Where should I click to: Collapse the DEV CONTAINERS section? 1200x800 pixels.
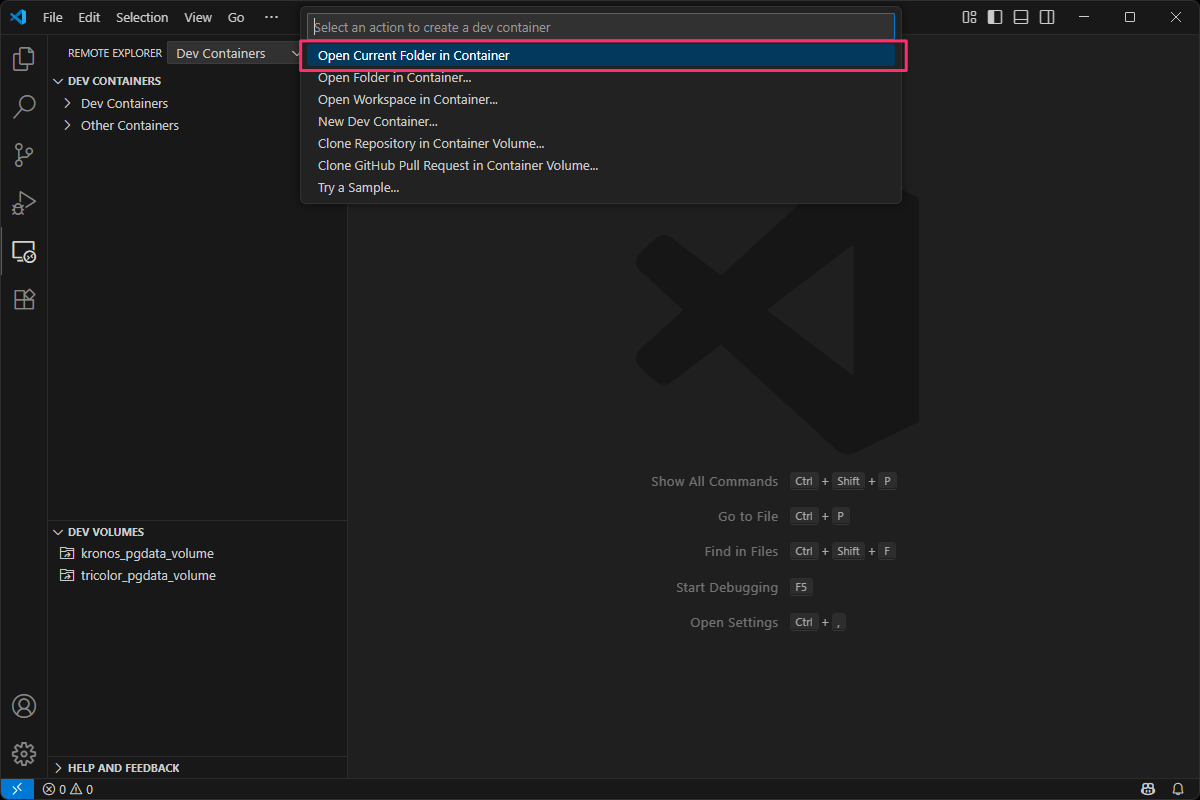pos(197,81)
